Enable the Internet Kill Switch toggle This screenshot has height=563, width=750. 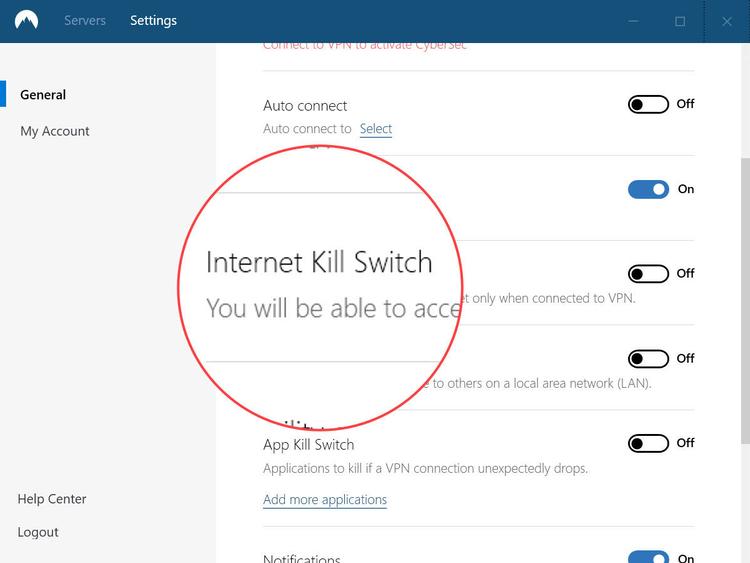coord(648,273)
